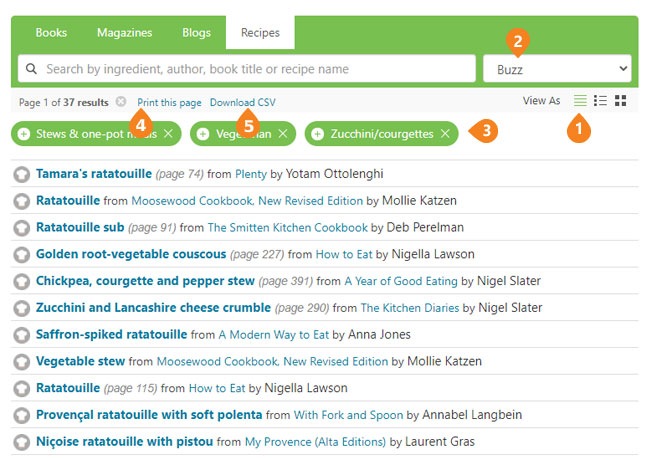This screenshot has width=650, height=458.
Task: Remove the Vegetarian filter
Action: (x=283, y=133)
